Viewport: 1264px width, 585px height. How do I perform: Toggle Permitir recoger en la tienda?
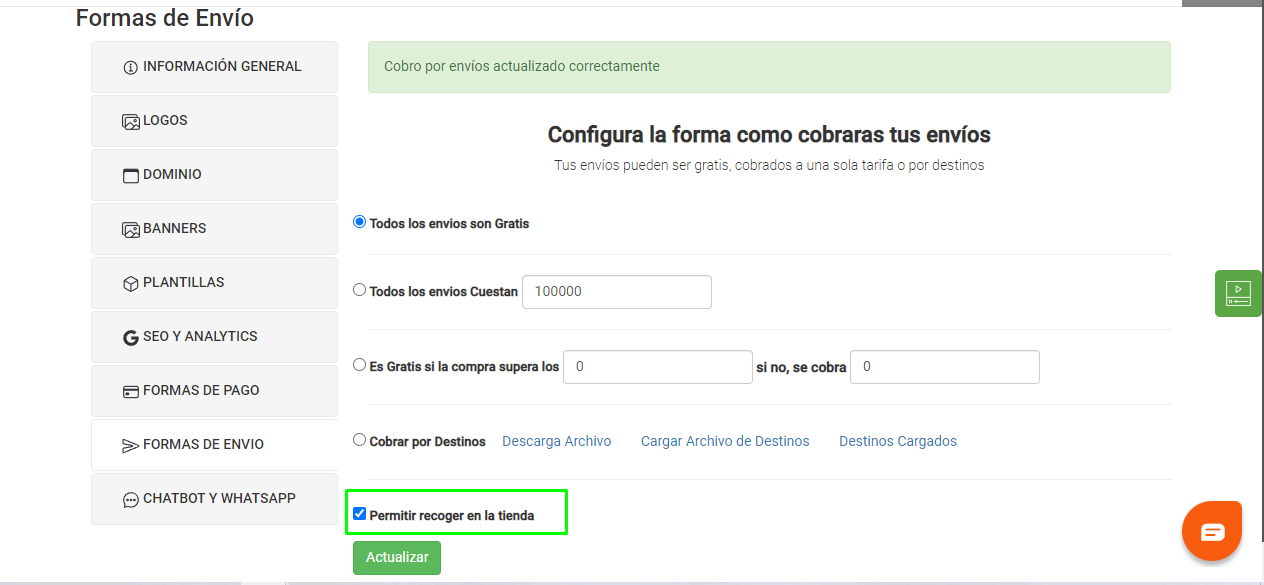360,512
